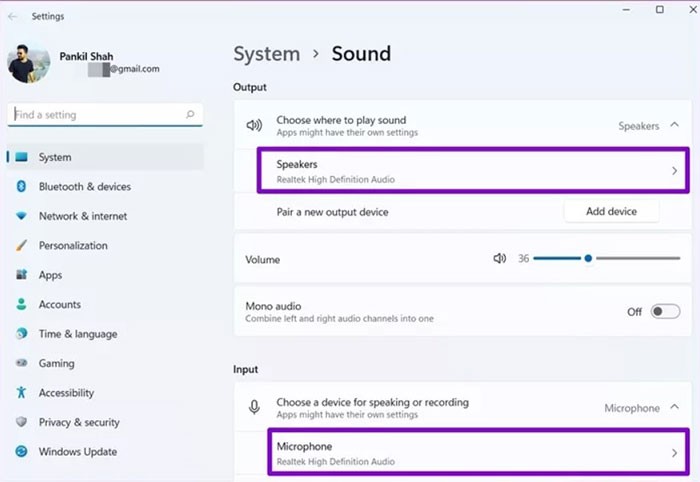700x482 pixels.
Task: Click the Privacy & security shield icon
Action: tap(21, 423)
